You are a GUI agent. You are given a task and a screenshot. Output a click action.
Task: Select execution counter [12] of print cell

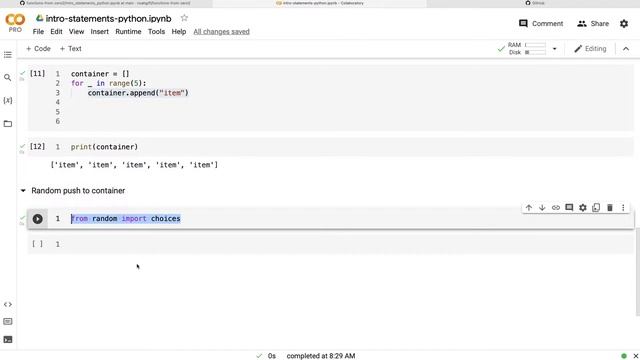[x=38, y=146]
